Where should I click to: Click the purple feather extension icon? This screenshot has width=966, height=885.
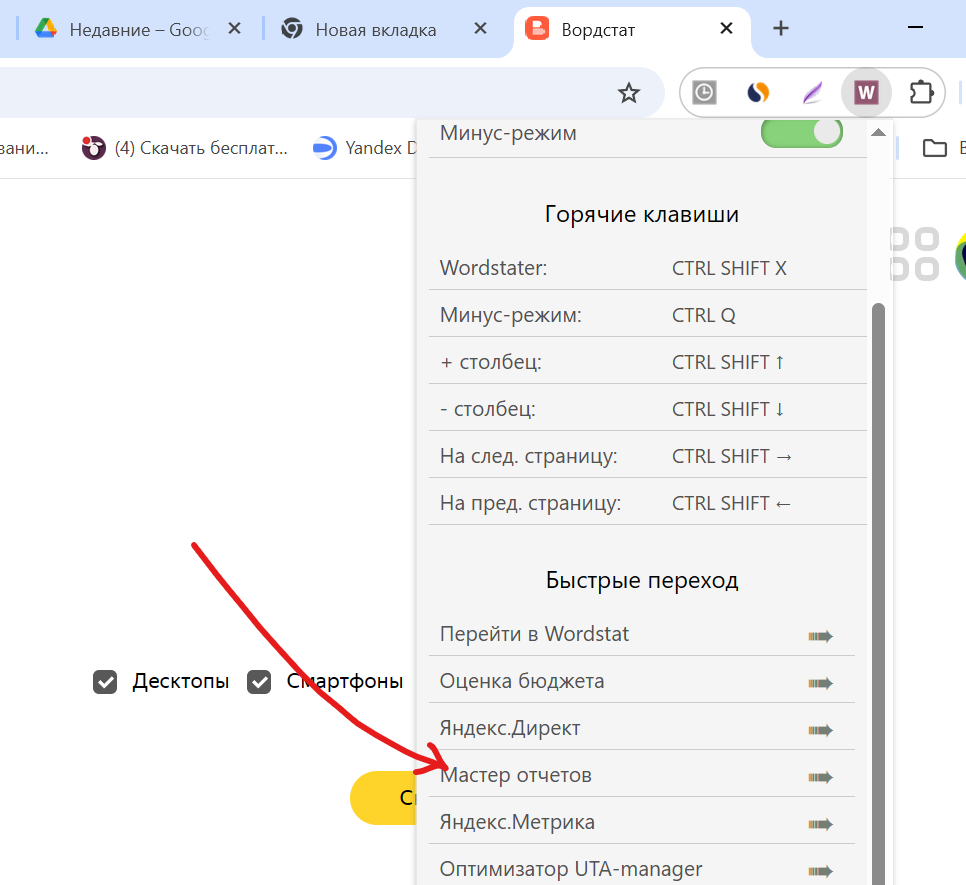(812, 93)
